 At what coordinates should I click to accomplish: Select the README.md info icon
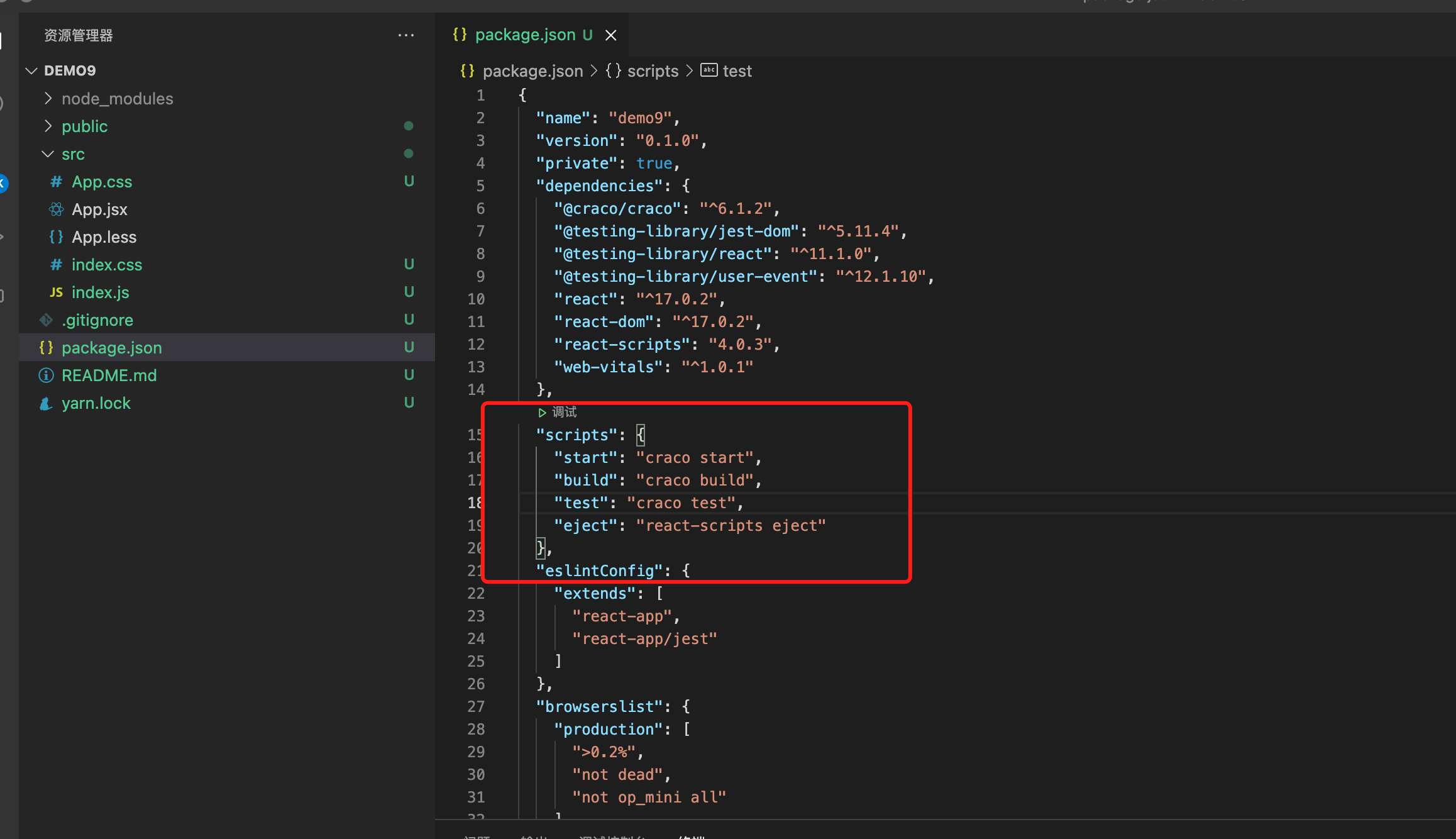click(46, 375)
